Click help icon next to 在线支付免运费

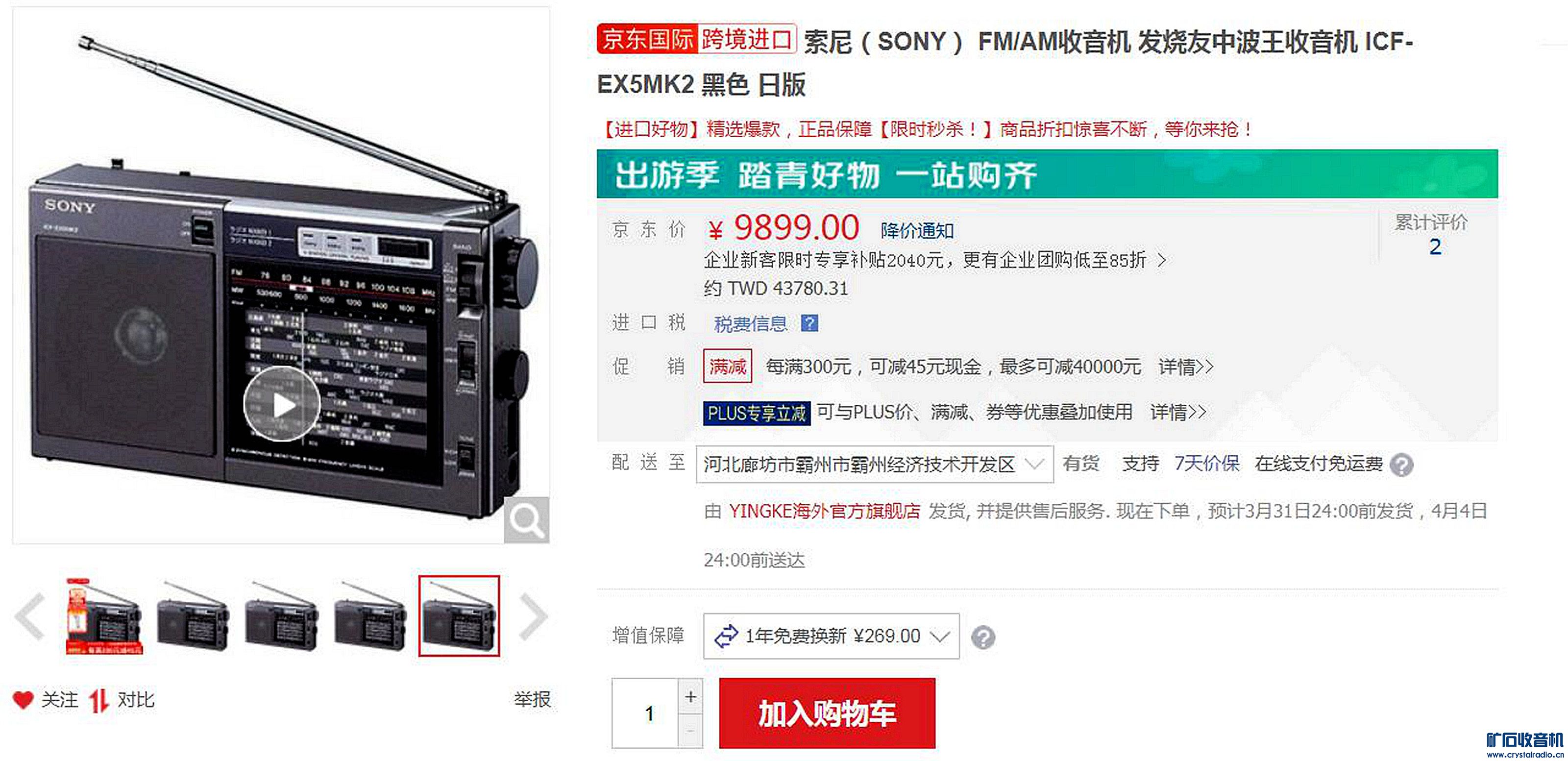tap(1402, 465)
